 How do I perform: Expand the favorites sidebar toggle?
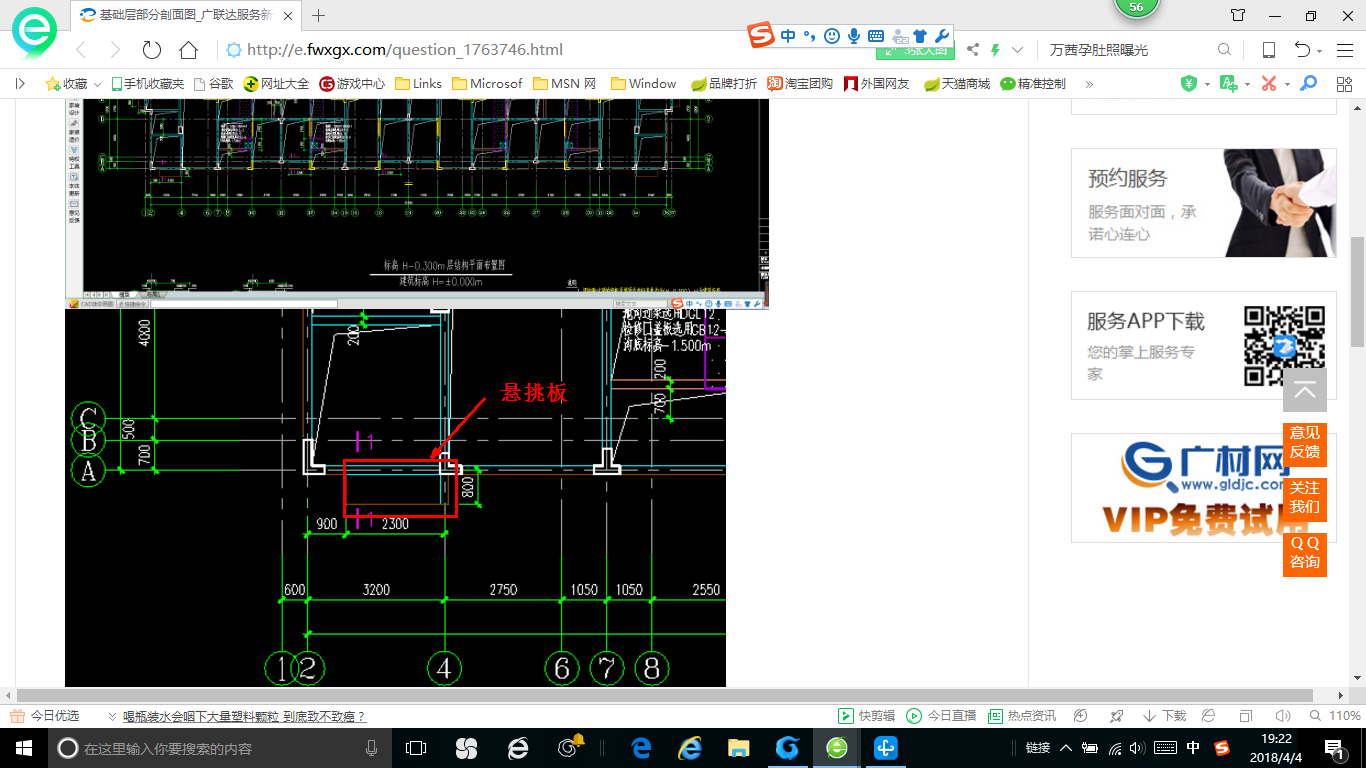(x=20, y=84)
